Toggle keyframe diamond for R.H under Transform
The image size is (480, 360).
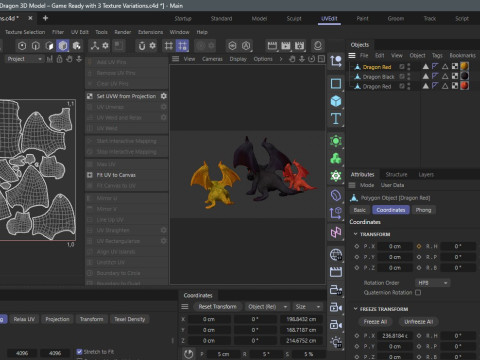tap(419, 246)
